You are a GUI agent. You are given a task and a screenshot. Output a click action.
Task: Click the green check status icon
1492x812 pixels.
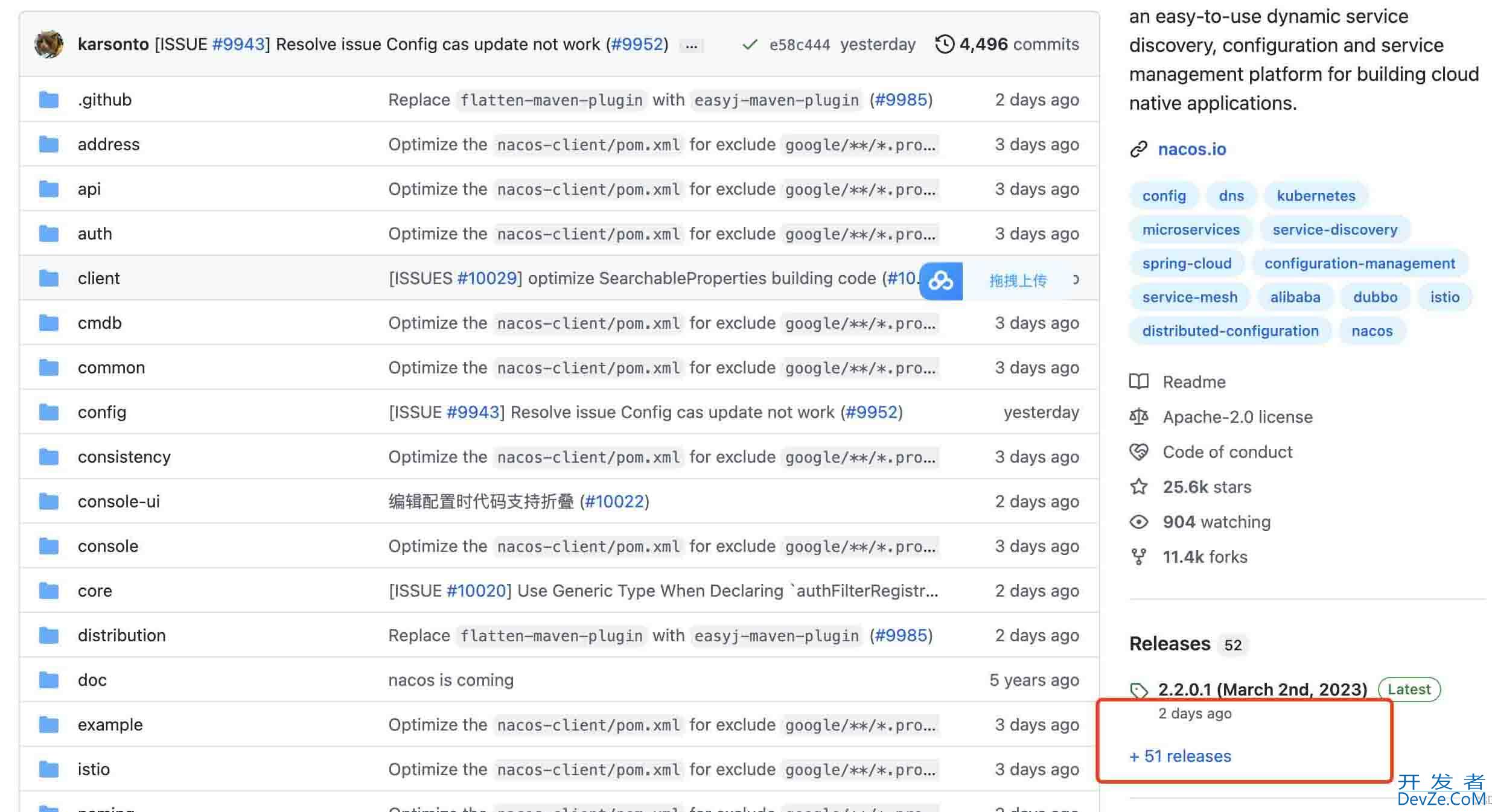coord(750,45)
